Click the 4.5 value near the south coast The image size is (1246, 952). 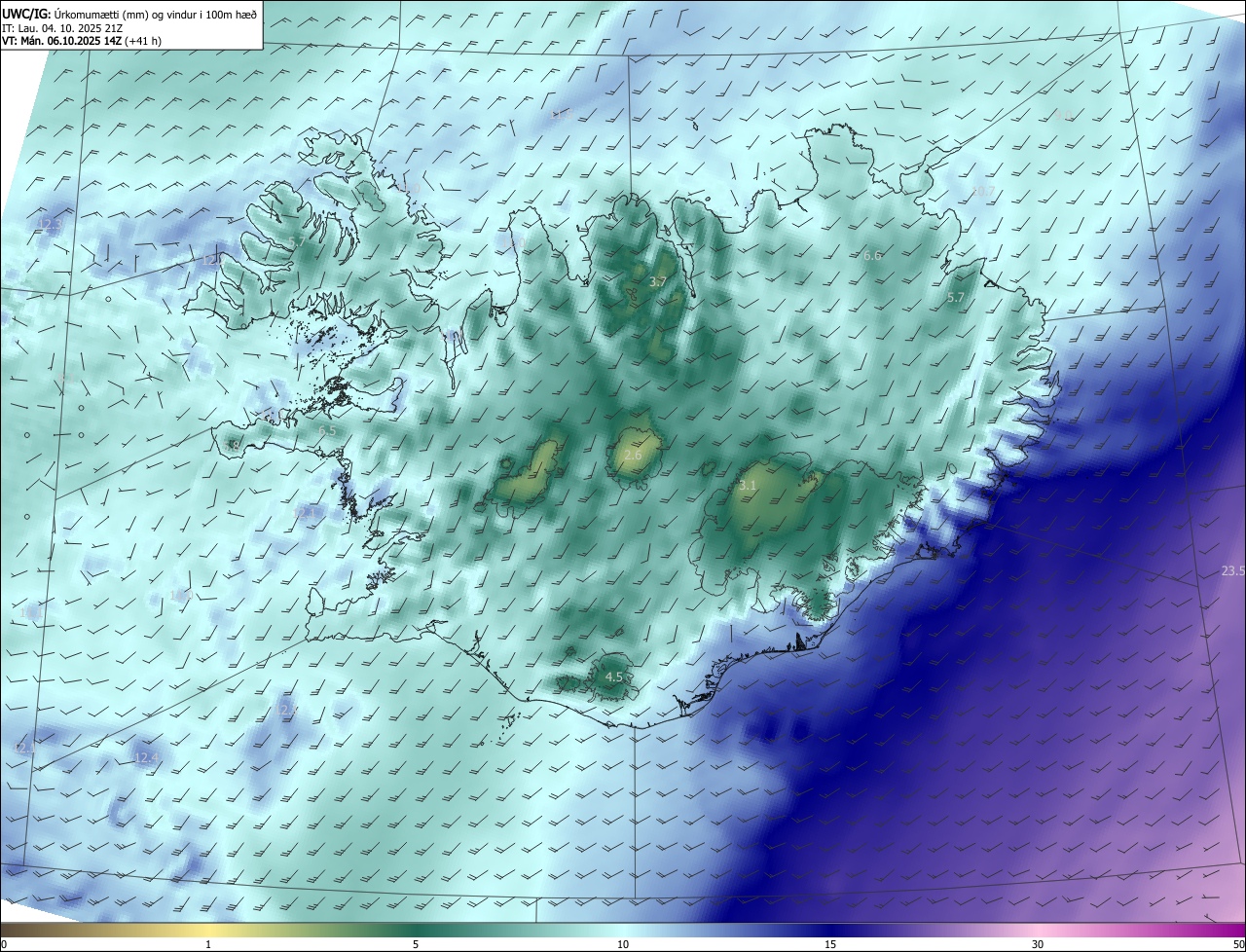(613, 677)
